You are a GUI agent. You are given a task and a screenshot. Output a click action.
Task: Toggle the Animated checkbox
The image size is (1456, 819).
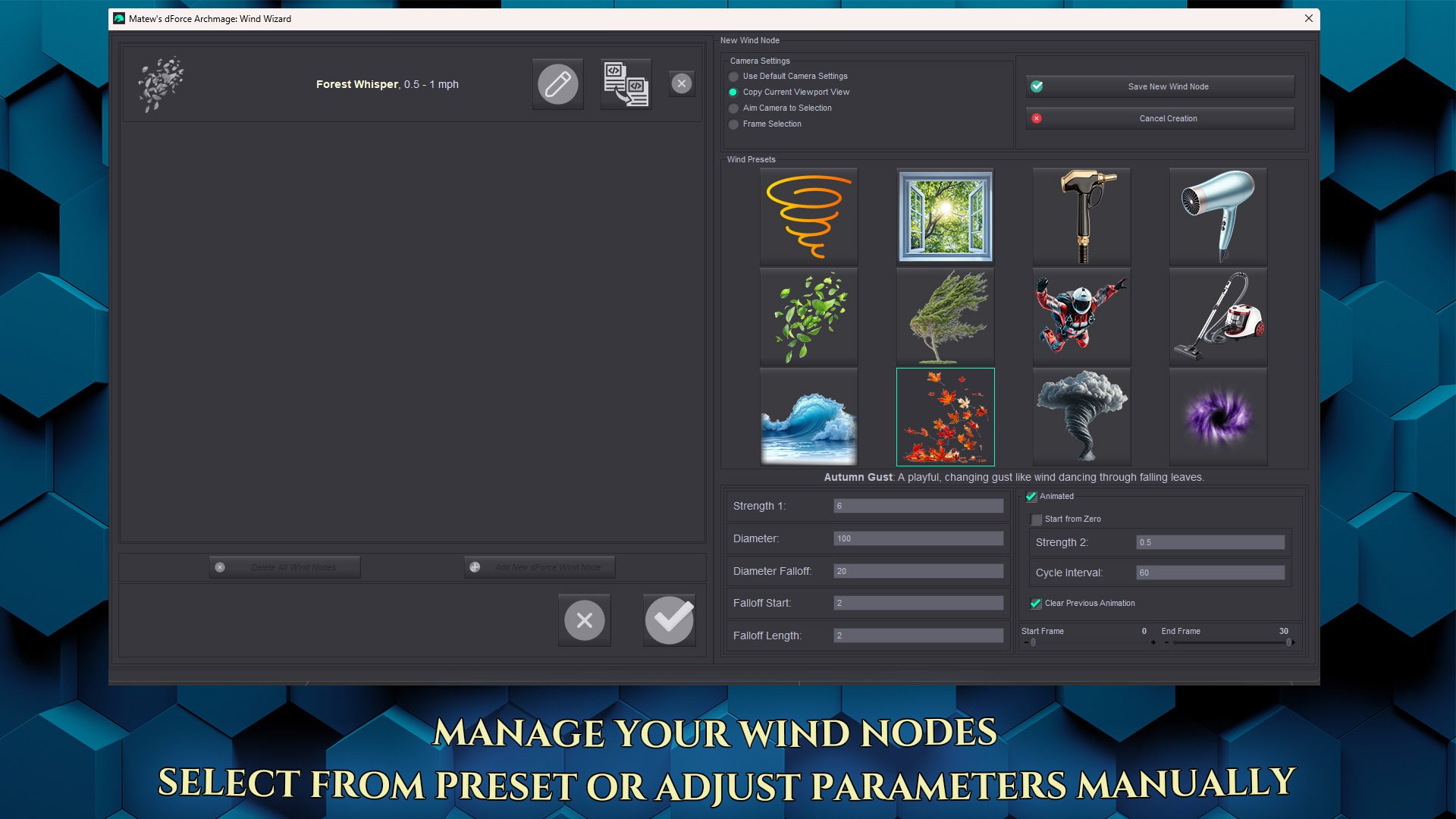[1031, 497]
